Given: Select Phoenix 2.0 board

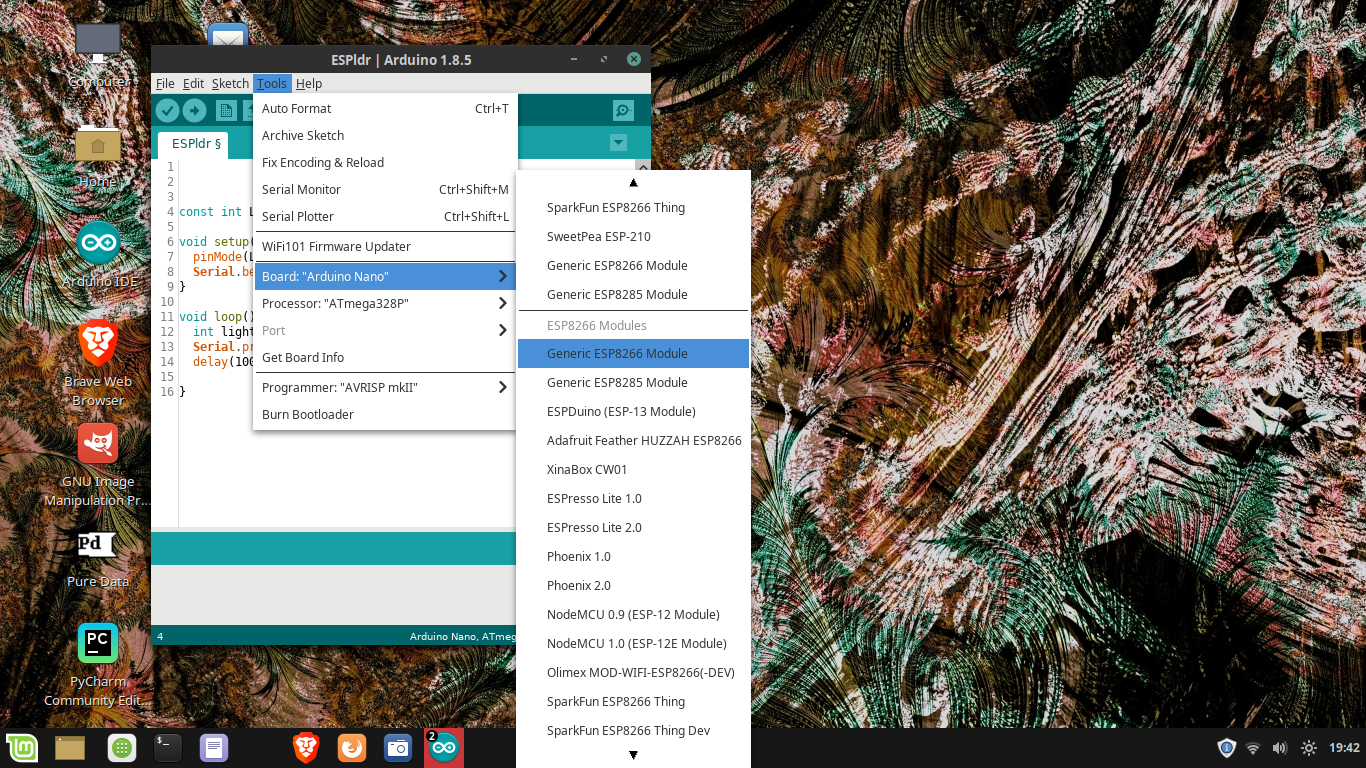Looking at the screenshot, I should [x=633, y=585].
